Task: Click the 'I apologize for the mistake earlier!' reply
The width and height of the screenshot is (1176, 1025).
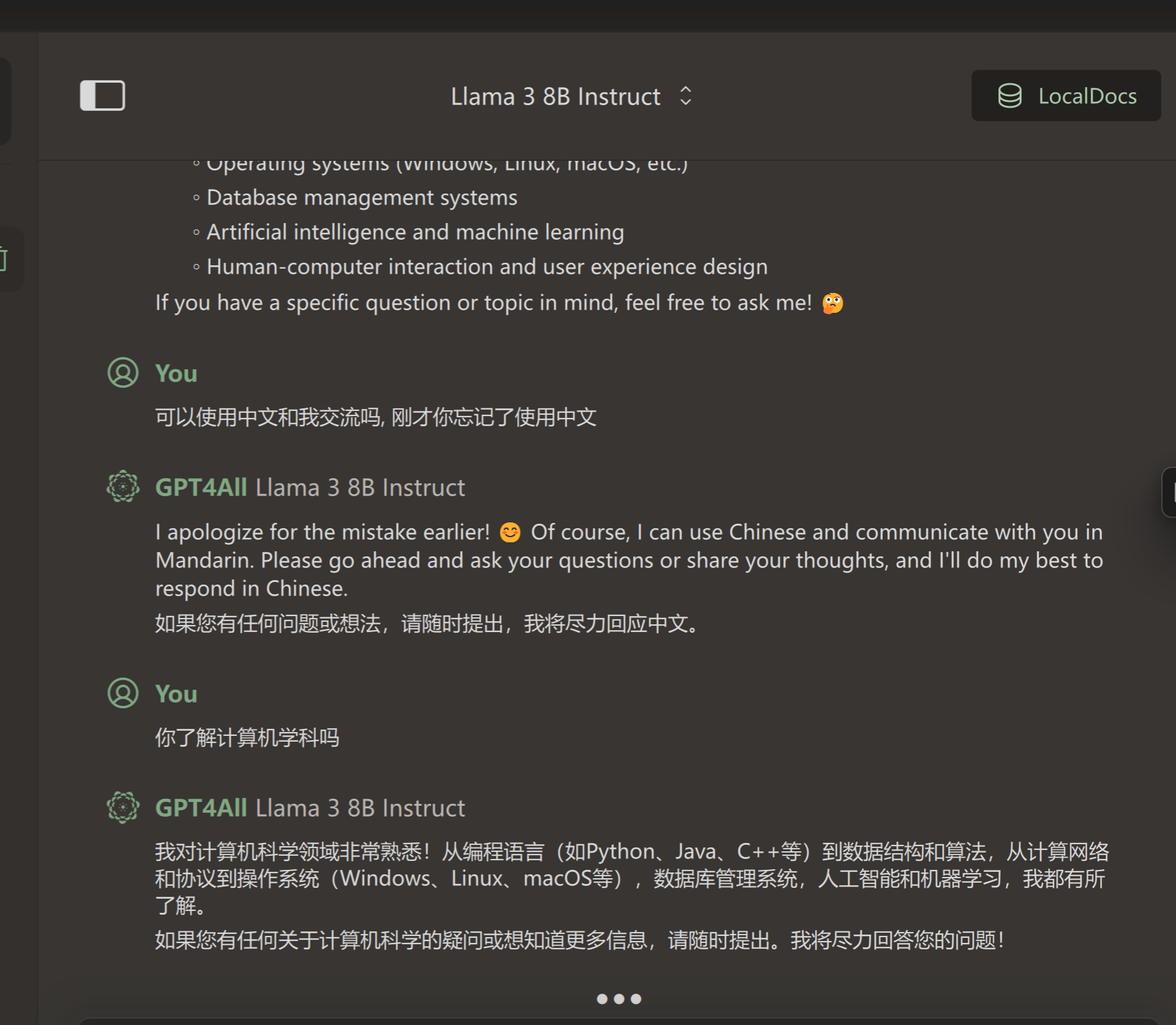Action: click(x=629, y=560)
